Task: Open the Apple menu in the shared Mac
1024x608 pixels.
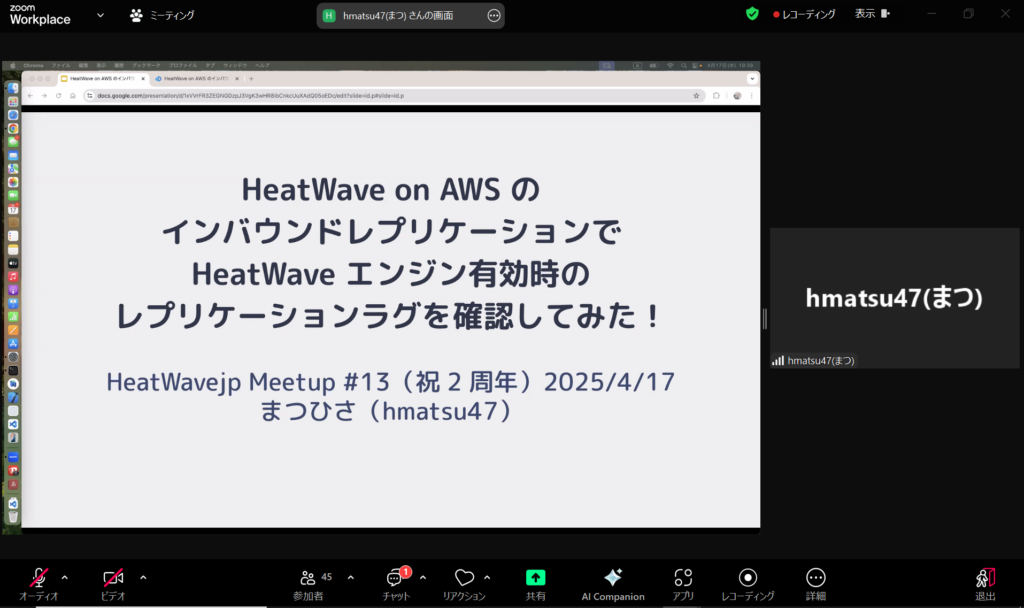Action: pos(12,65)
